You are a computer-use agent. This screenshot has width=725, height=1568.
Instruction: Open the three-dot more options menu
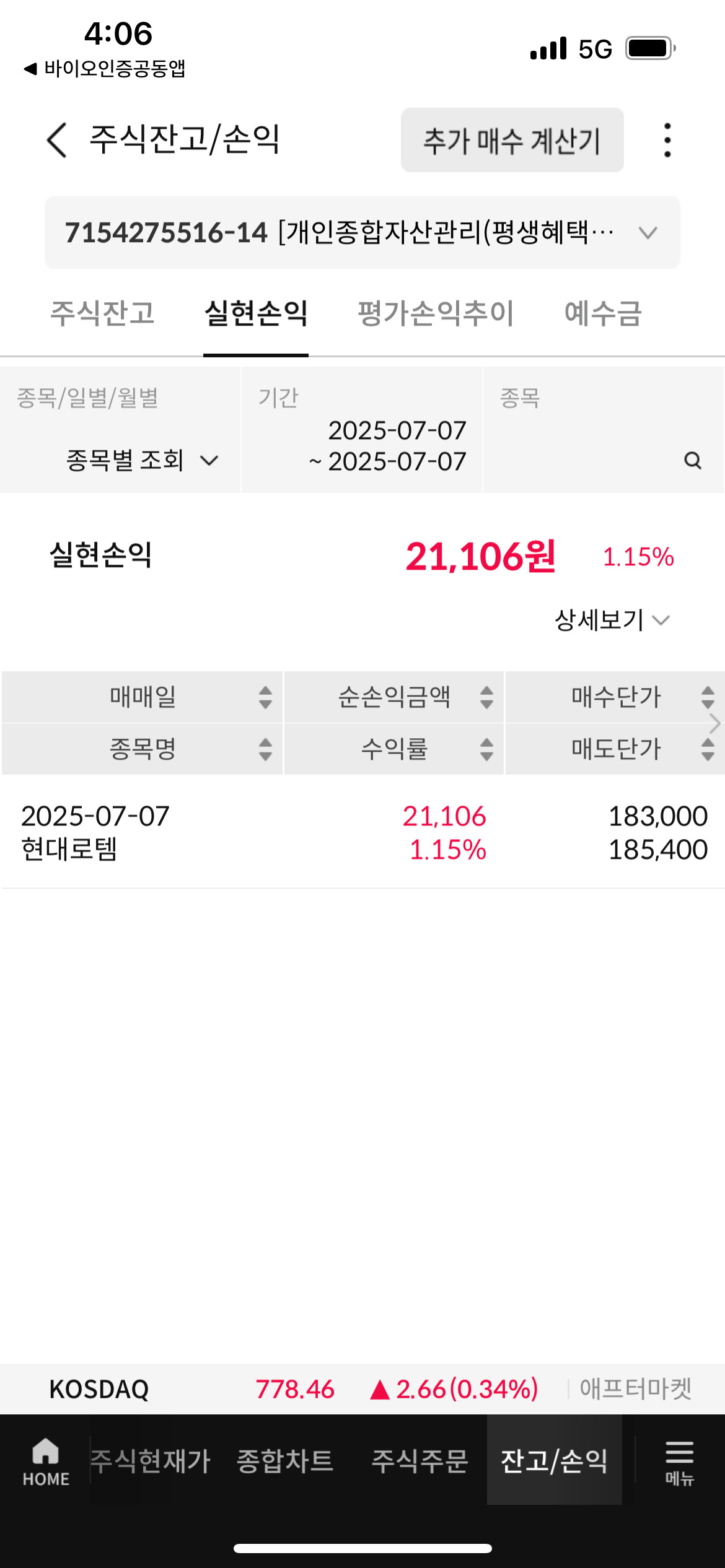pos(667,140)
